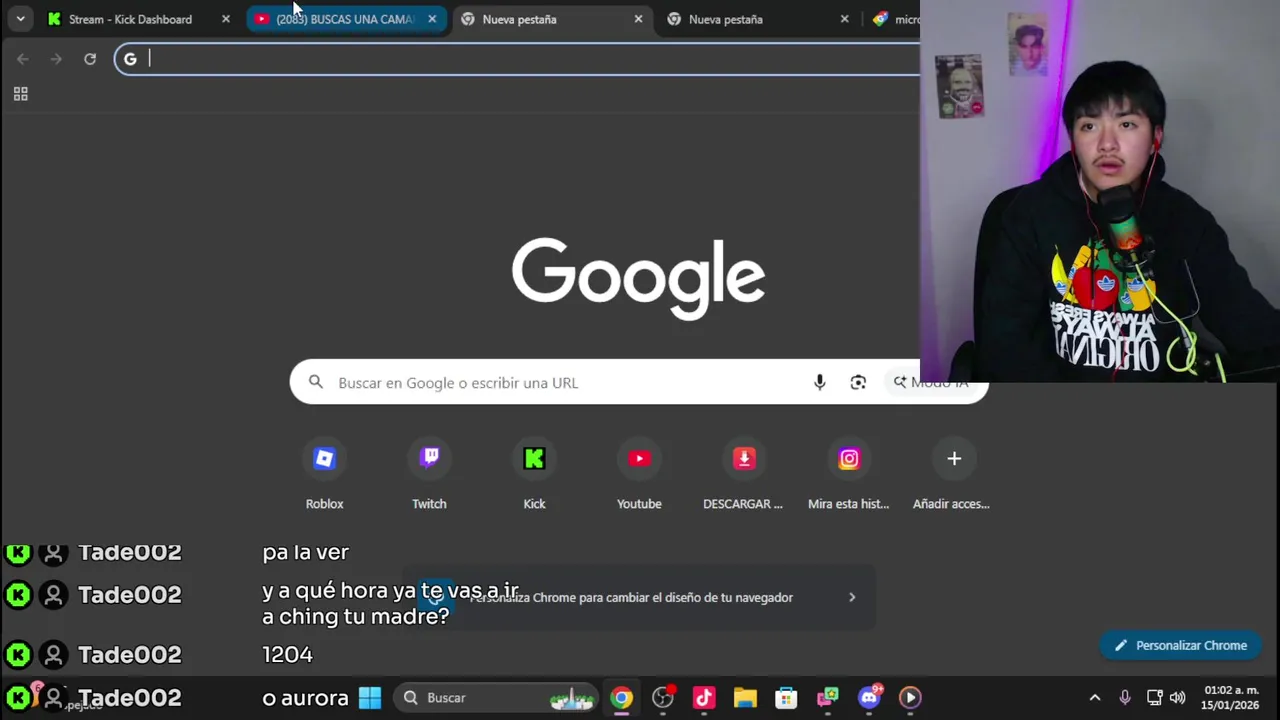
Task: Open the promo banner chevron arrow
Action: pos(852,597)
